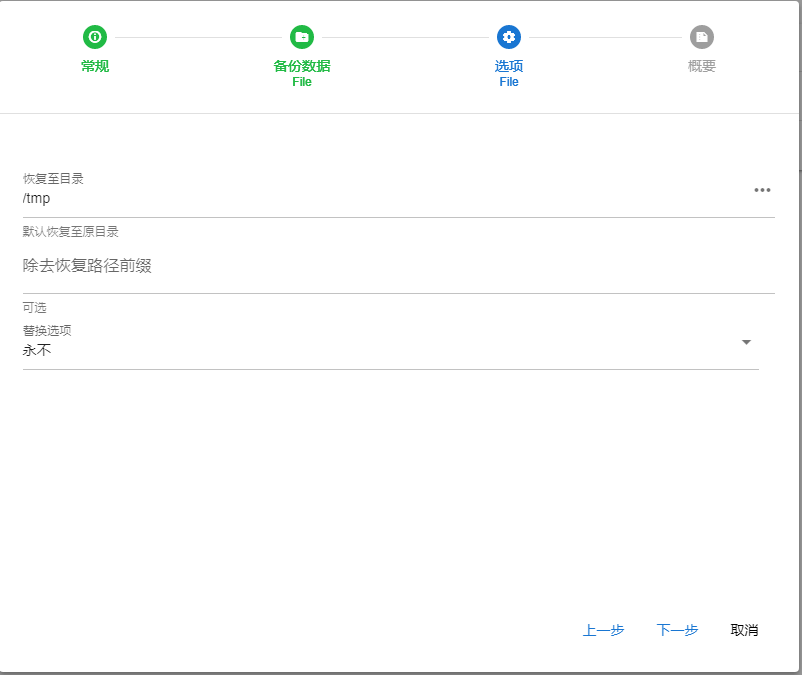The width and height of the screenshot is (802, 675).
Task: Click the 选项 step gear icon
Action: [x=509, y=37]
